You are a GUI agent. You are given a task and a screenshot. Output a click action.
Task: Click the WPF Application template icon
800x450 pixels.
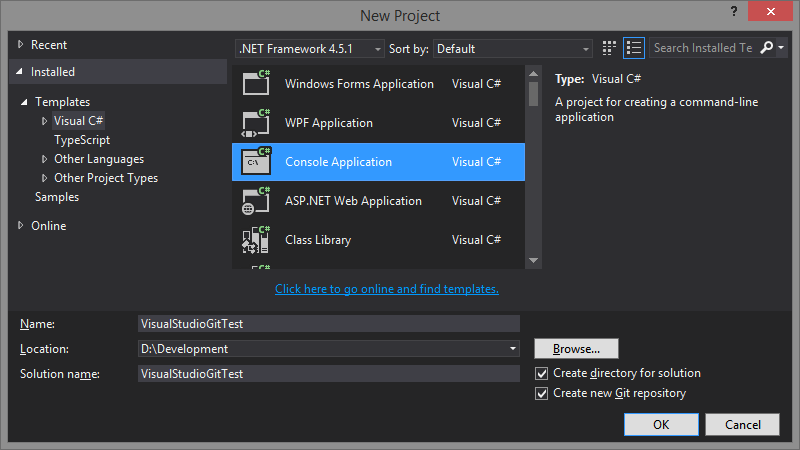tap(256, 123)
